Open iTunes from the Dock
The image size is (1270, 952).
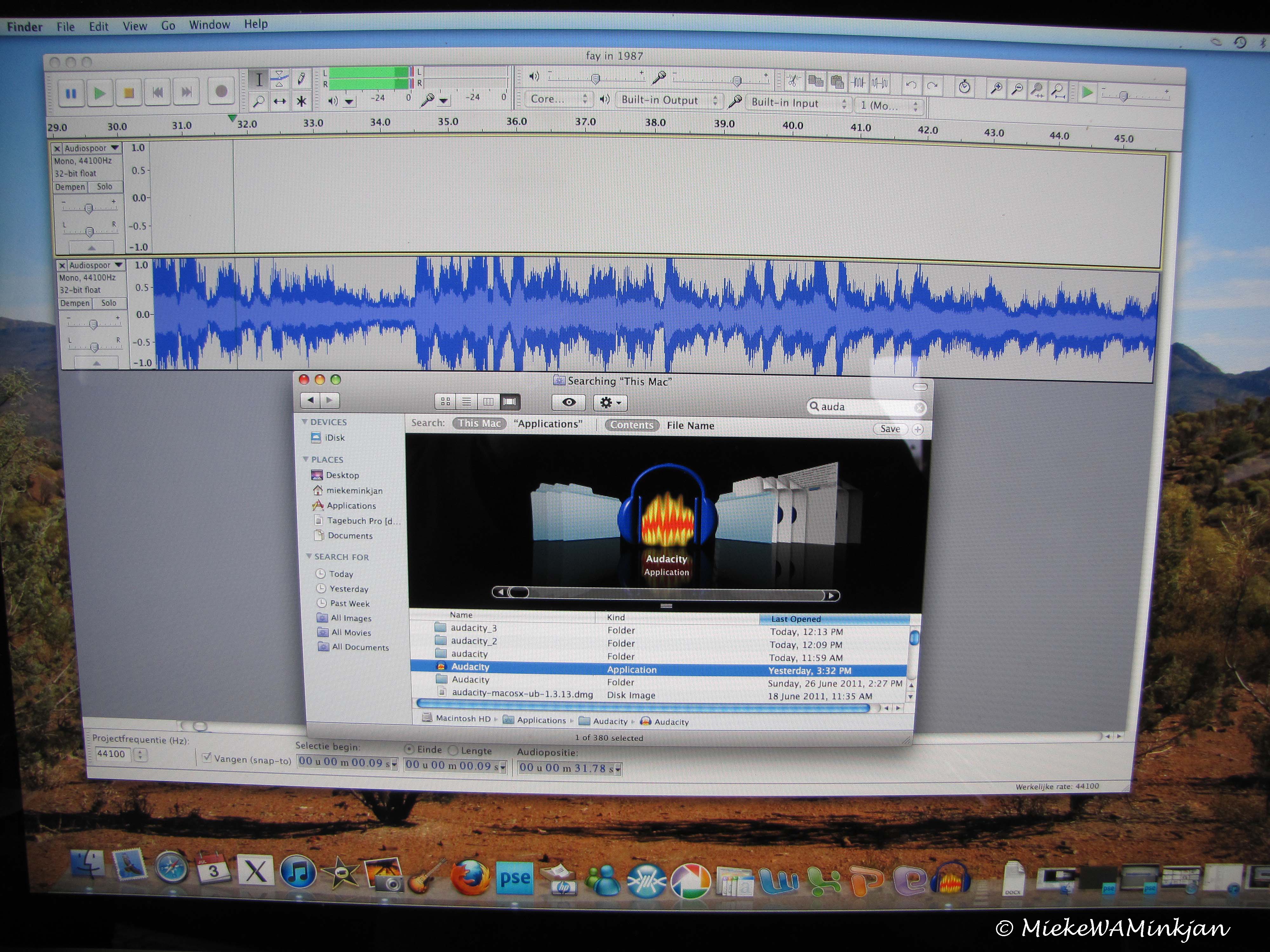click(x=298, y=872)
